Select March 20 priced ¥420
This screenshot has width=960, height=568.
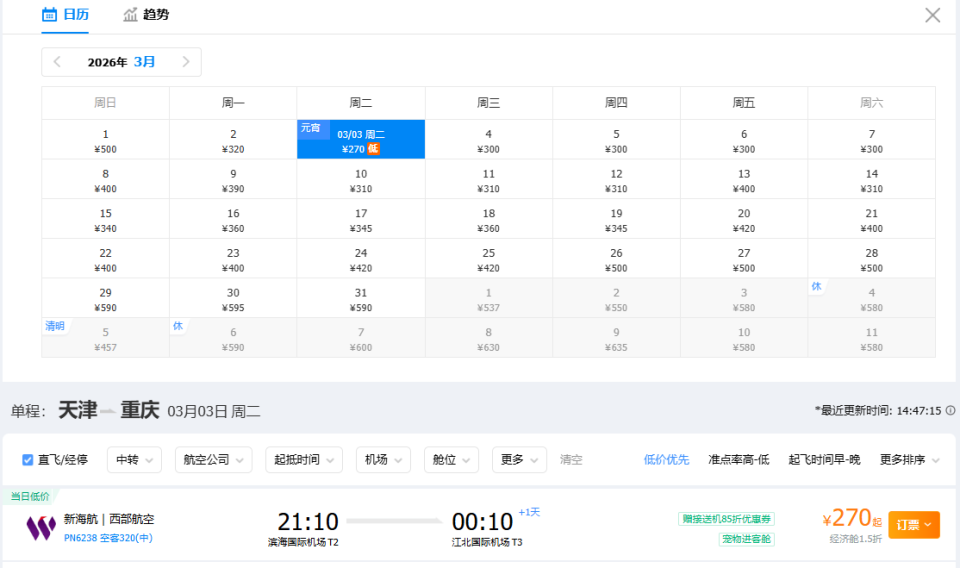(744, 220)
